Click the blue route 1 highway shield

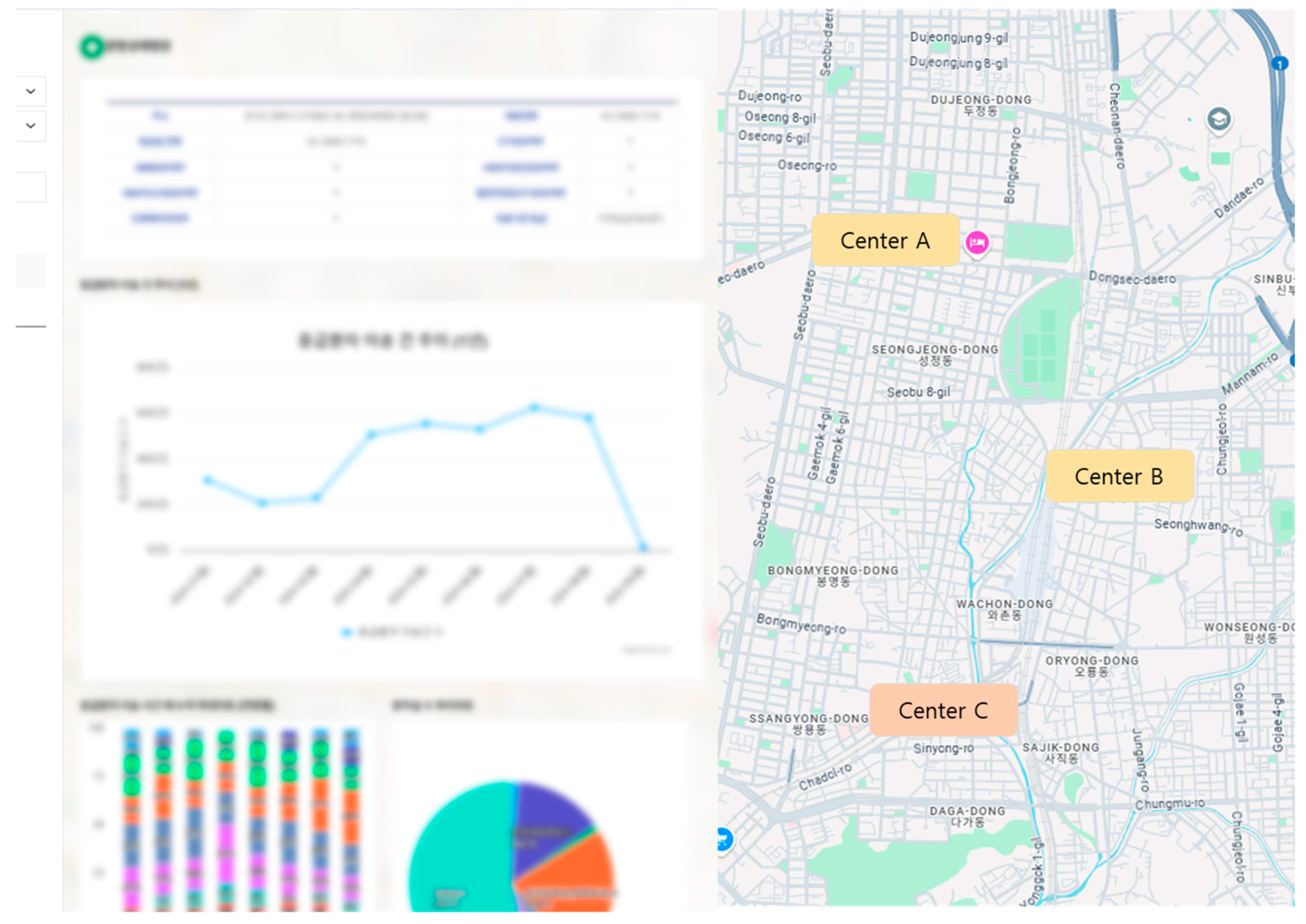click(1280, 64)
